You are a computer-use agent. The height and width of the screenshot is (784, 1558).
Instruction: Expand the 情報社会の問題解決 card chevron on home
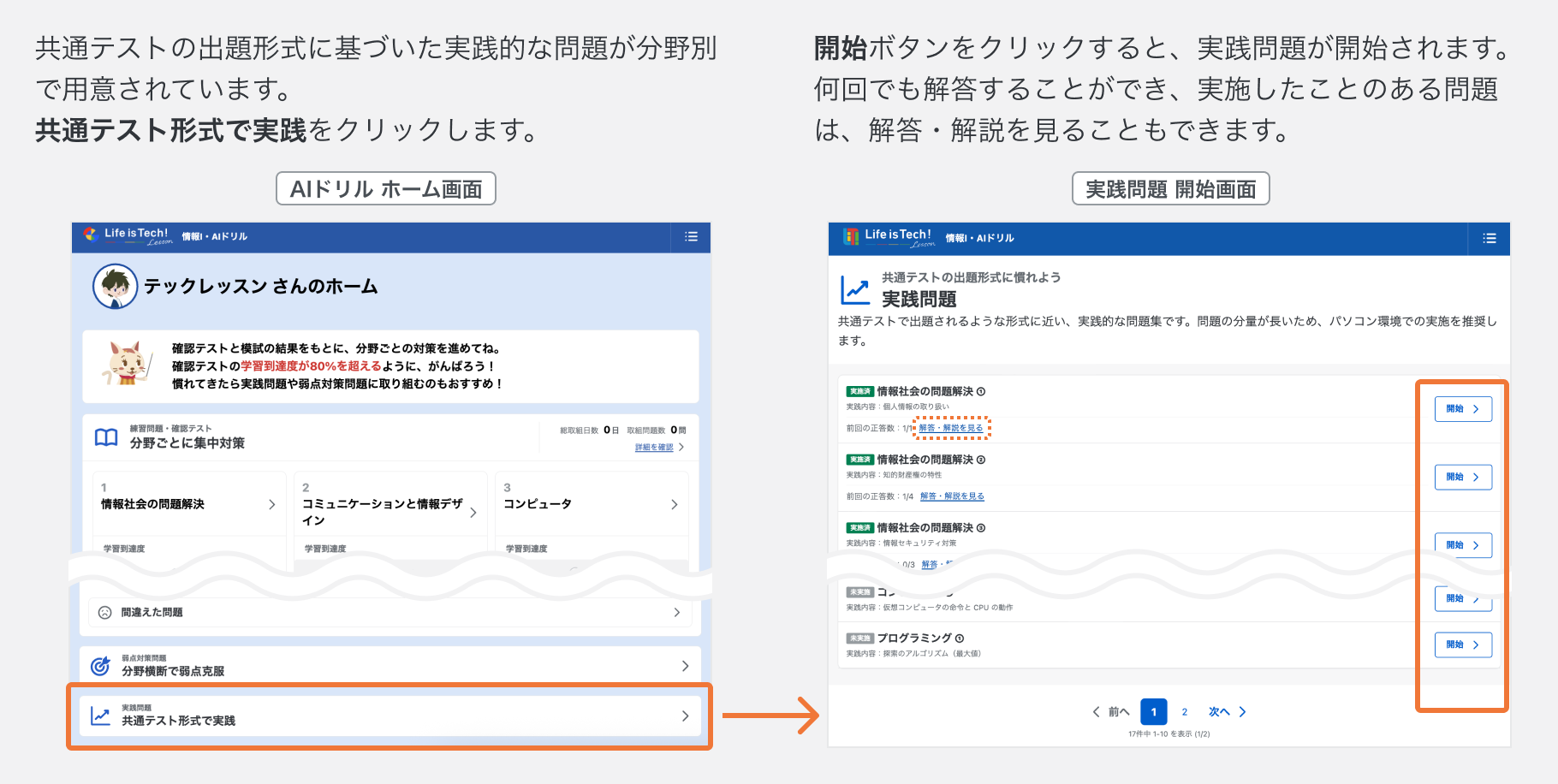tap(272, 505)
